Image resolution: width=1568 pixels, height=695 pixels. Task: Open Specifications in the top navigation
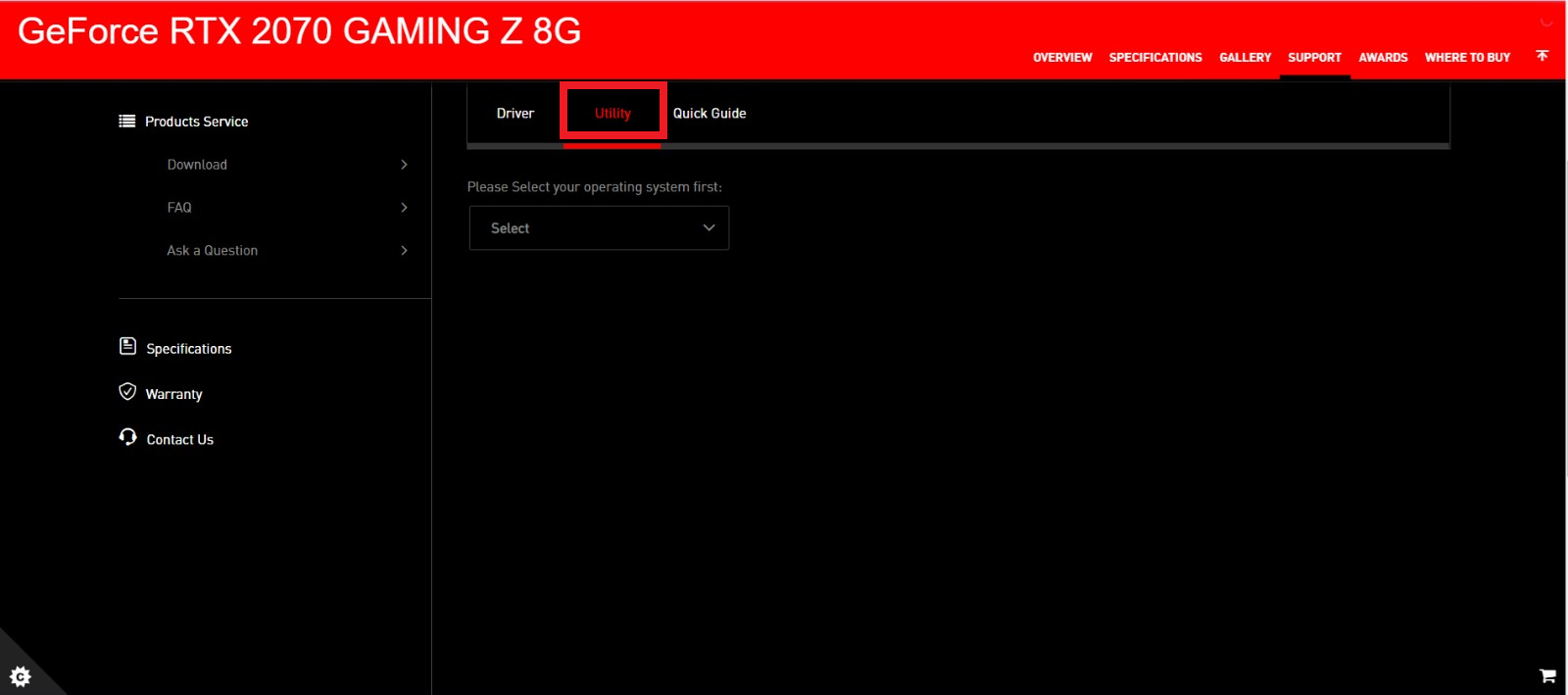pyautogui.click(x=1155, y=58)
